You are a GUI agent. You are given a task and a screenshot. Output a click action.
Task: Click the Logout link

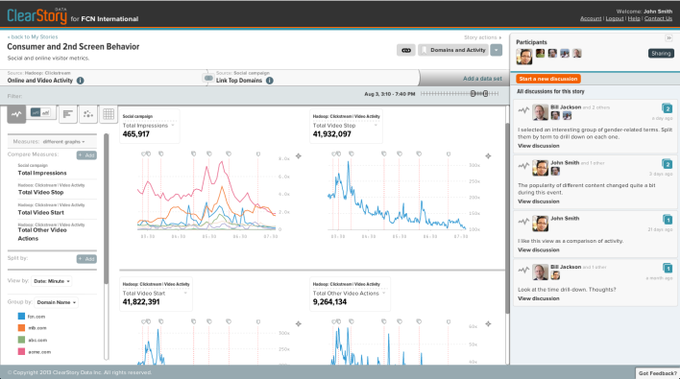pyautogui.click(x=615, y=19)
